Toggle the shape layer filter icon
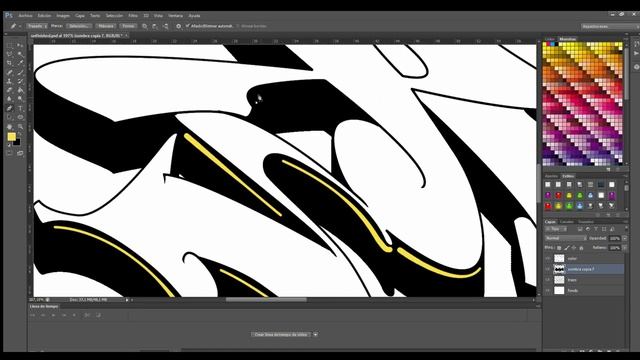The width and height of the screenshot is (640, 360). [604, 229]
